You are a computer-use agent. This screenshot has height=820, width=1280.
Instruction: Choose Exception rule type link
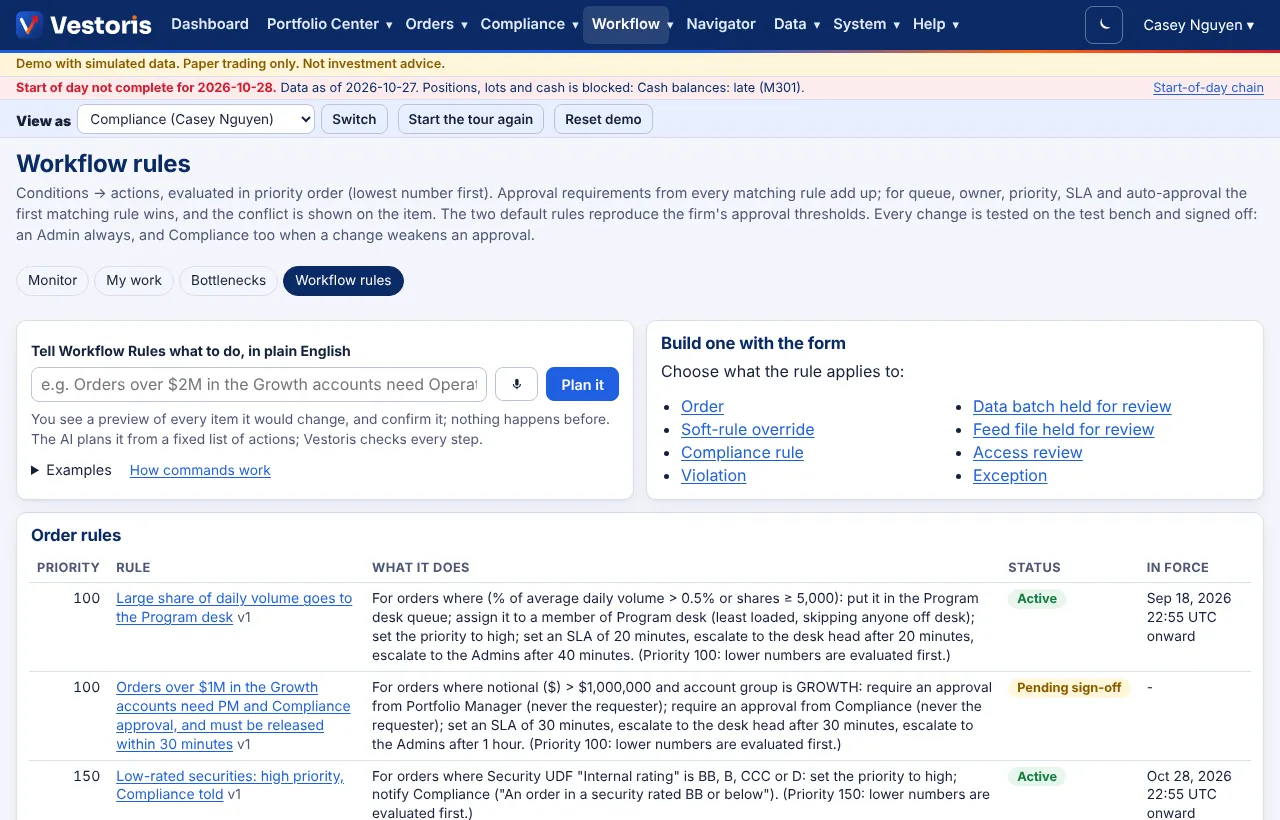(1010, 475)
